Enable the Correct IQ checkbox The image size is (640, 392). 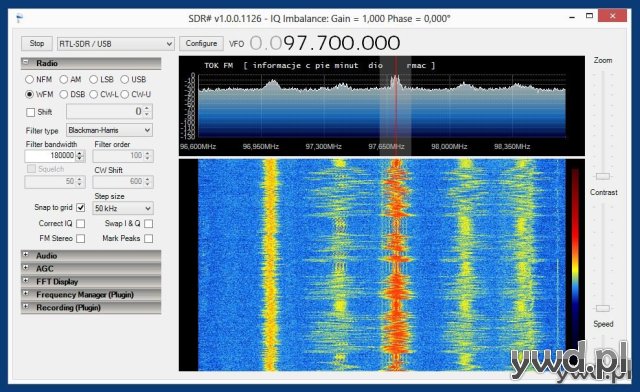pos(81,223)
